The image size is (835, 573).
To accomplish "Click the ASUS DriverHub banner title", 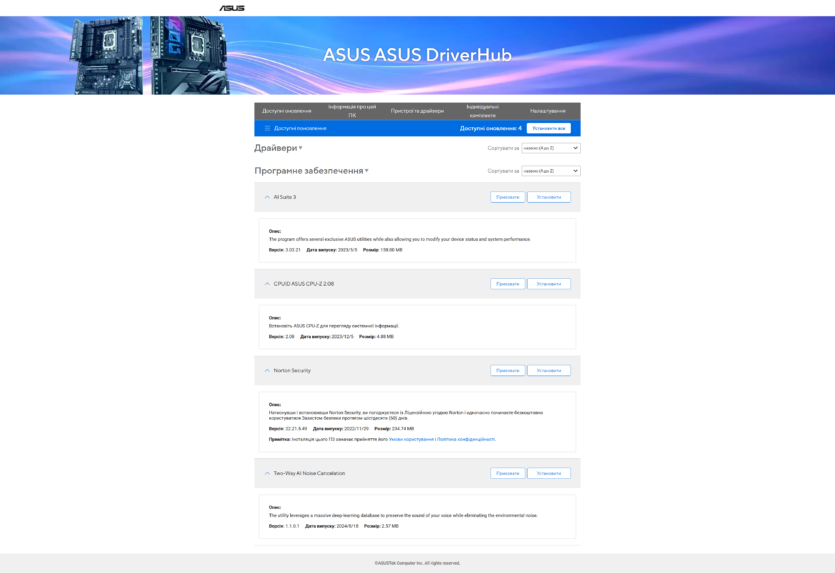I will (417, 55).
